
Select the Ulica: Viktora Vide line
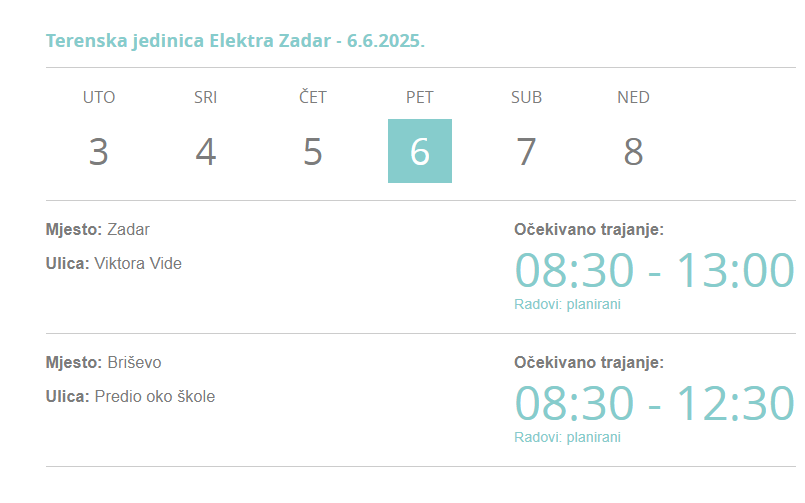pyautogui.click(x=113, y=263)
